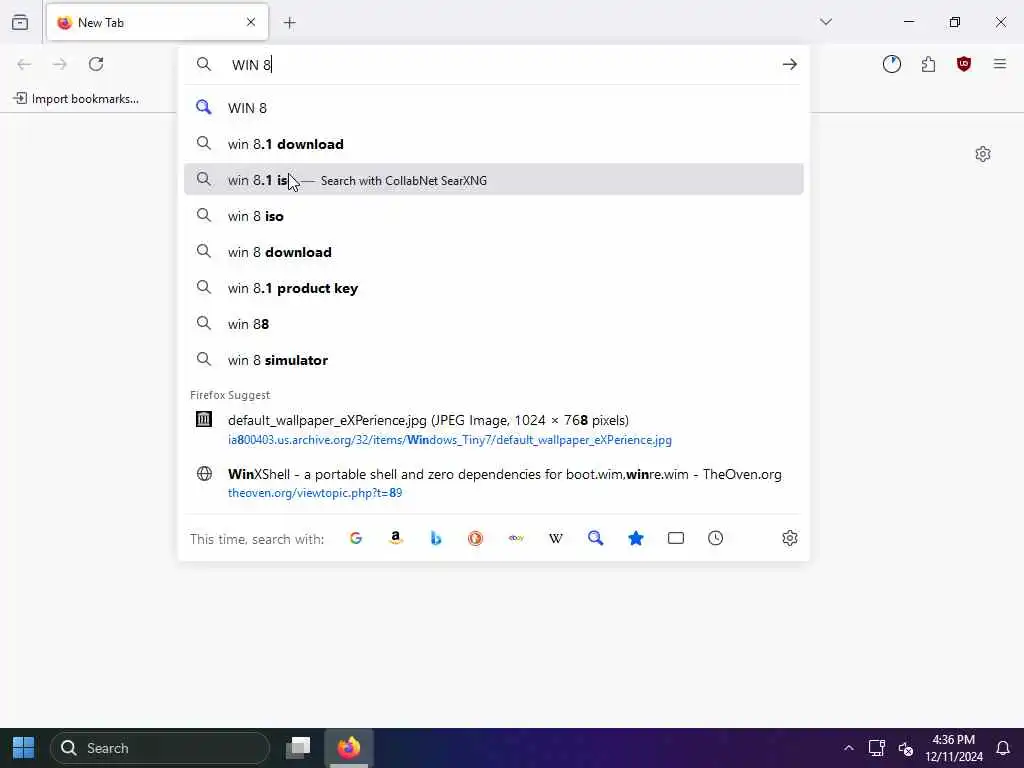
Task: Choose 'win 8 download' suggestion
Action: (x=494, y=252)
